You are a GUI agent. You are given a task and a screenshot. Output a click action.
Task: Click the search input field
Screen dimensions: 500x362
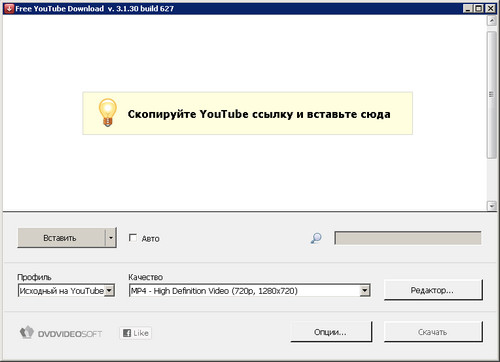(x=408, y=238)
